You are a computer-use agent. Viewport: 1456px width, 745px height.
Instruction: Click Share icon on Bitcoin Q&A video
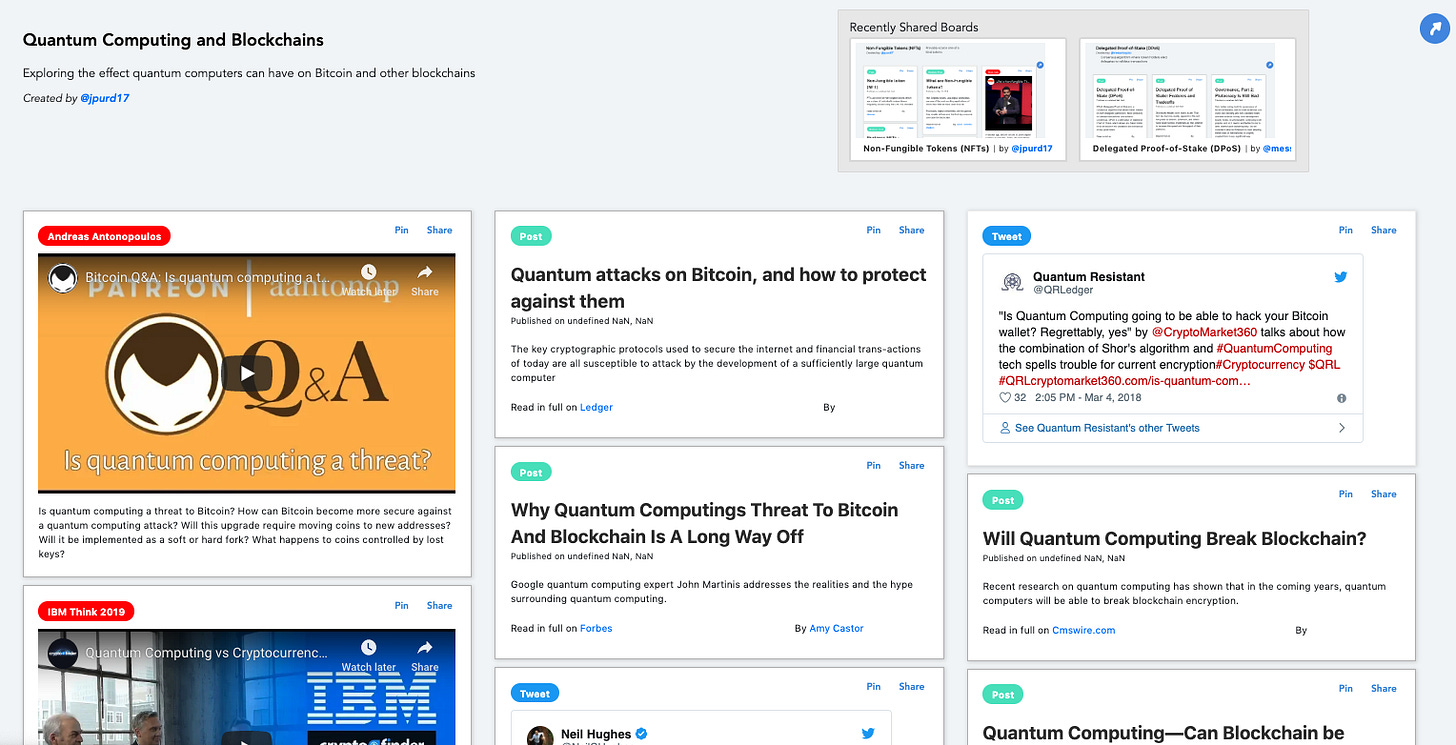pyautogui.click(x=424, y=281)
